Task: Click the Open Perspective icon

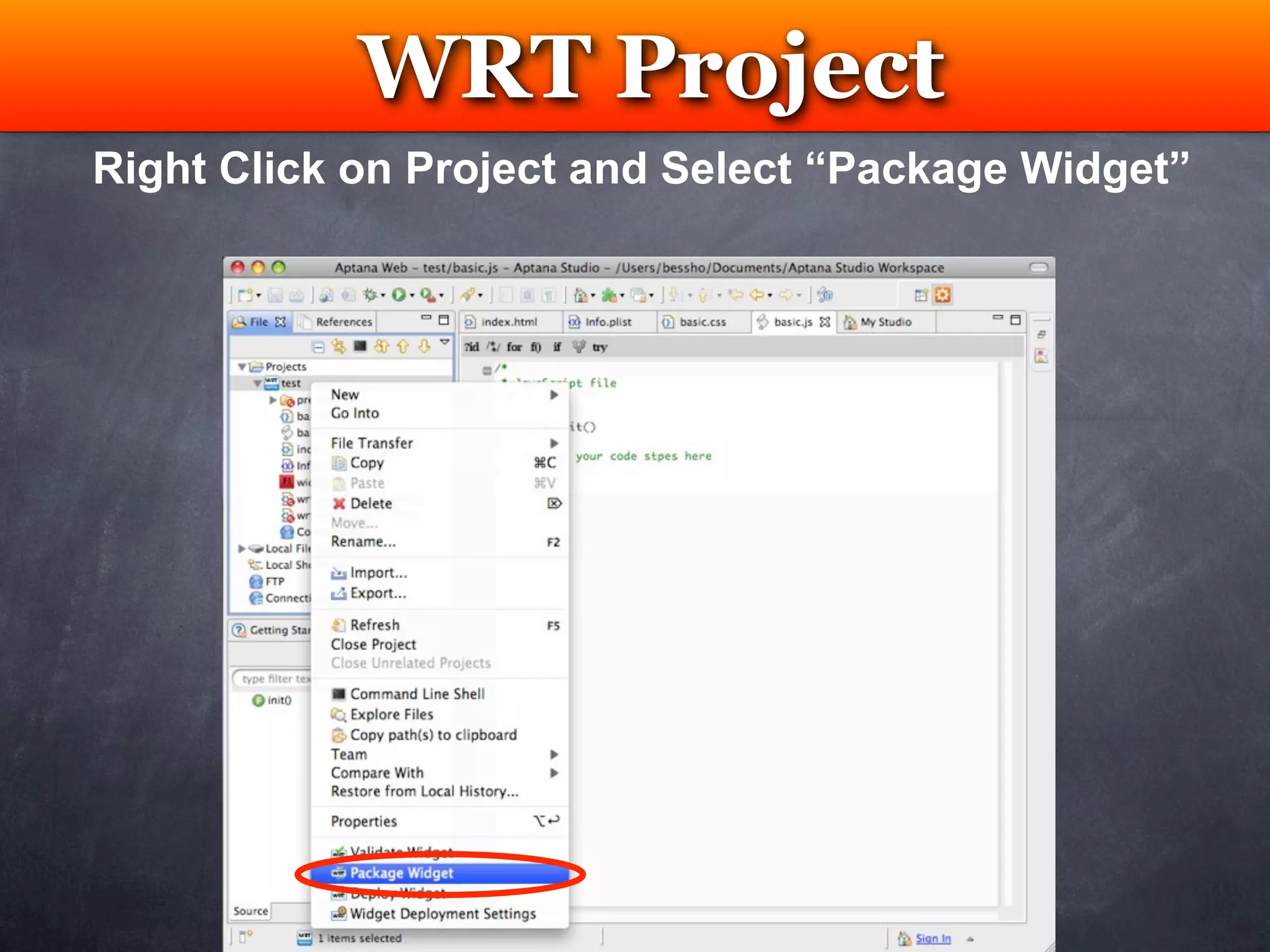Action: (x=921, y=295)
